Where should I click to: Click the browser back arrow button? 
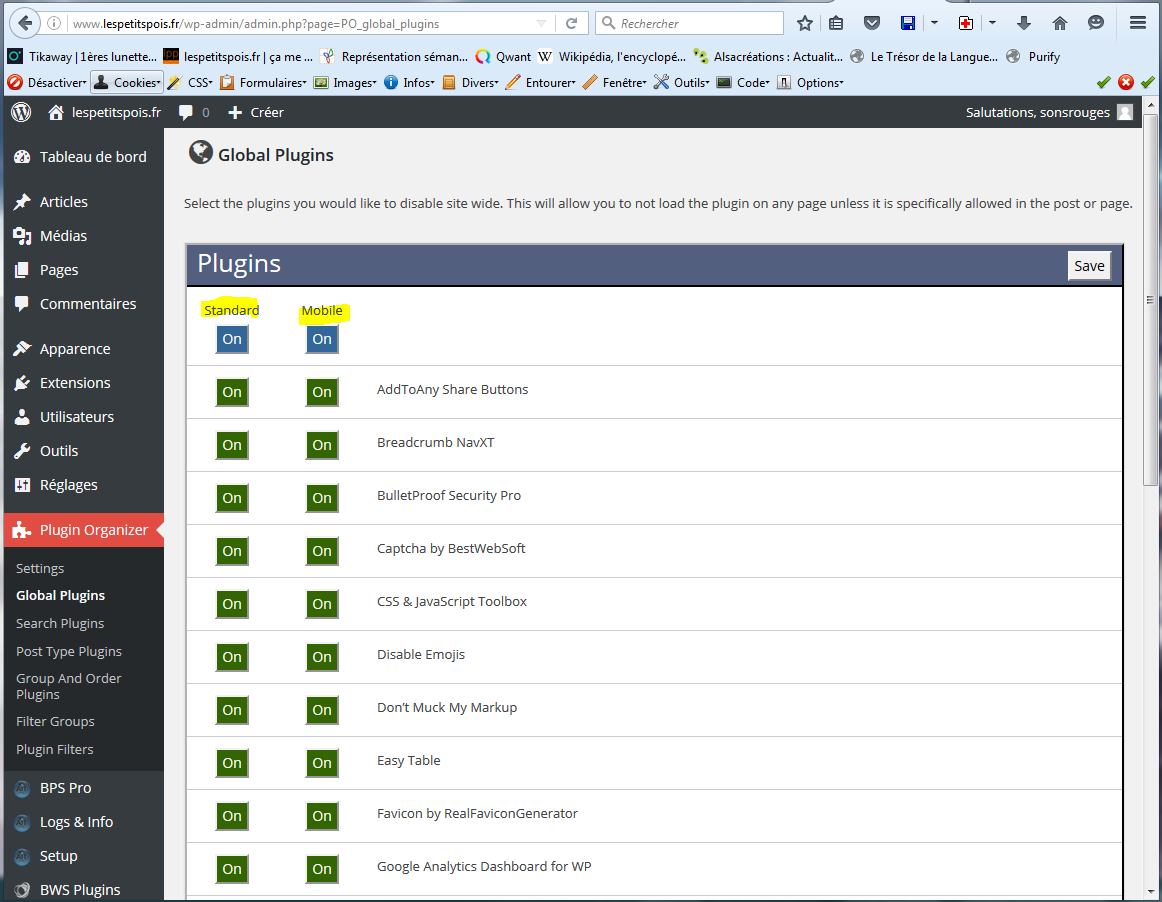tap(25, 23)
